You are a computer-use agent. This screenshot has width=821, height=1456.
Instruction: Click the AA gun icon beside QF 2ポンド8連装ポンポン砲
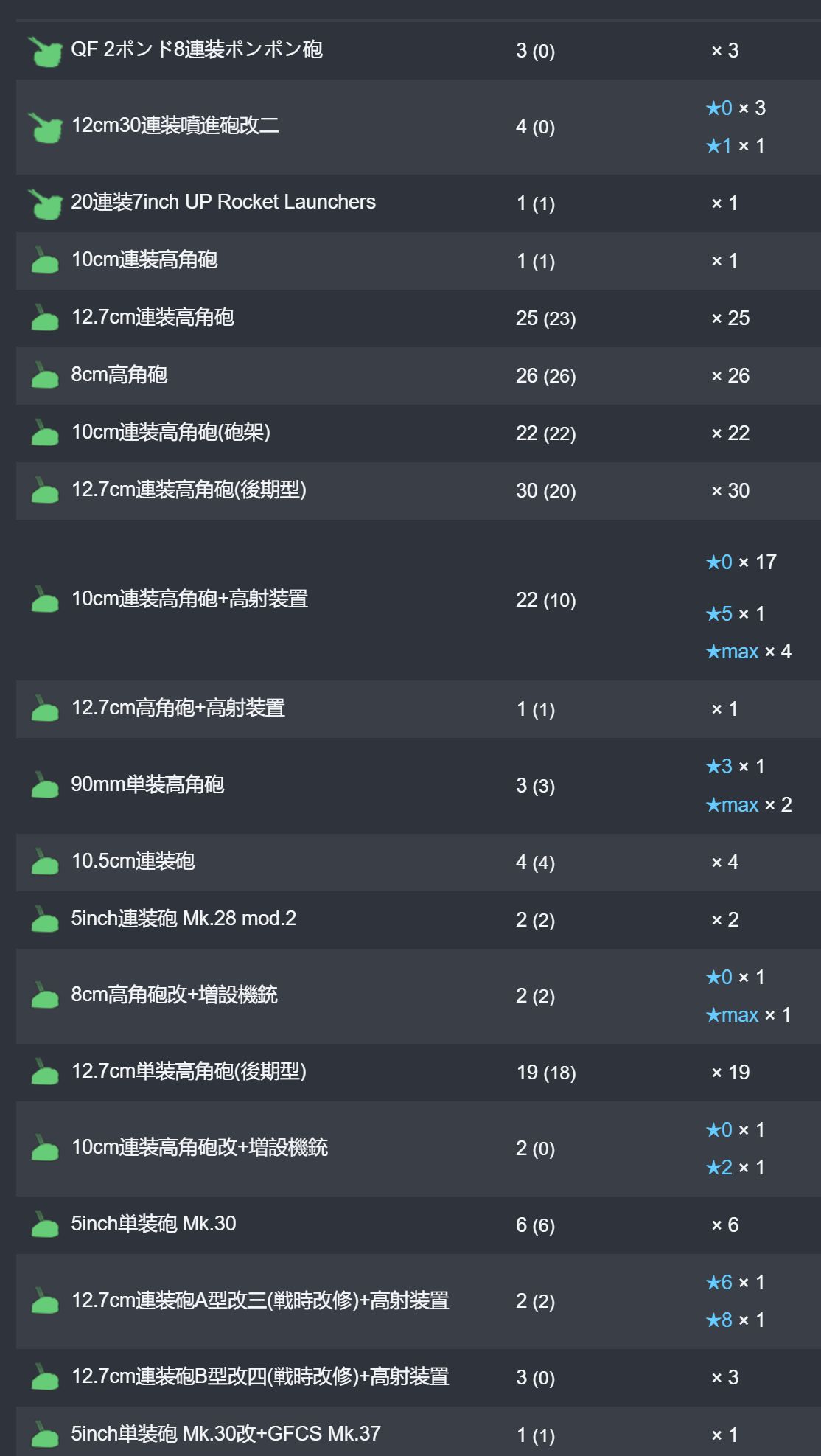pos(46,52)
